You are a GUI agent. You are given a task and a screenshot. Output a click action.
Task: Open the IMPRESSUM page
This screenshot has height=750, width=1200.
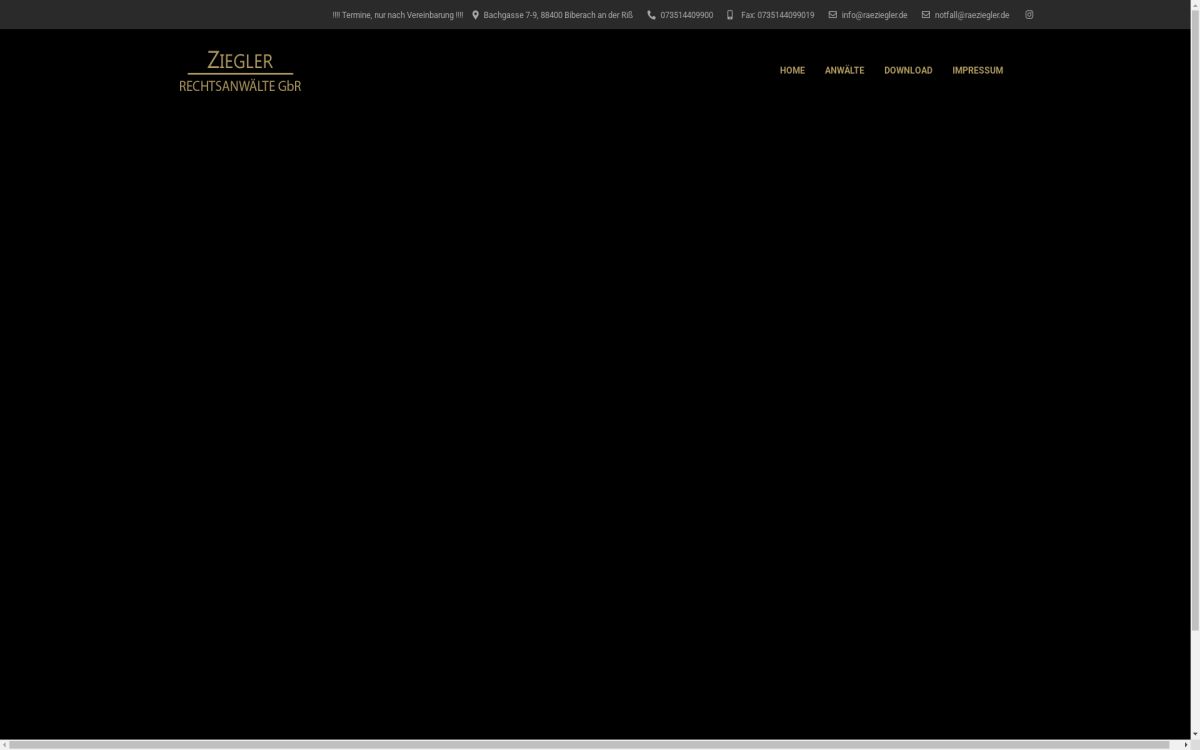(x=977, y=70)
